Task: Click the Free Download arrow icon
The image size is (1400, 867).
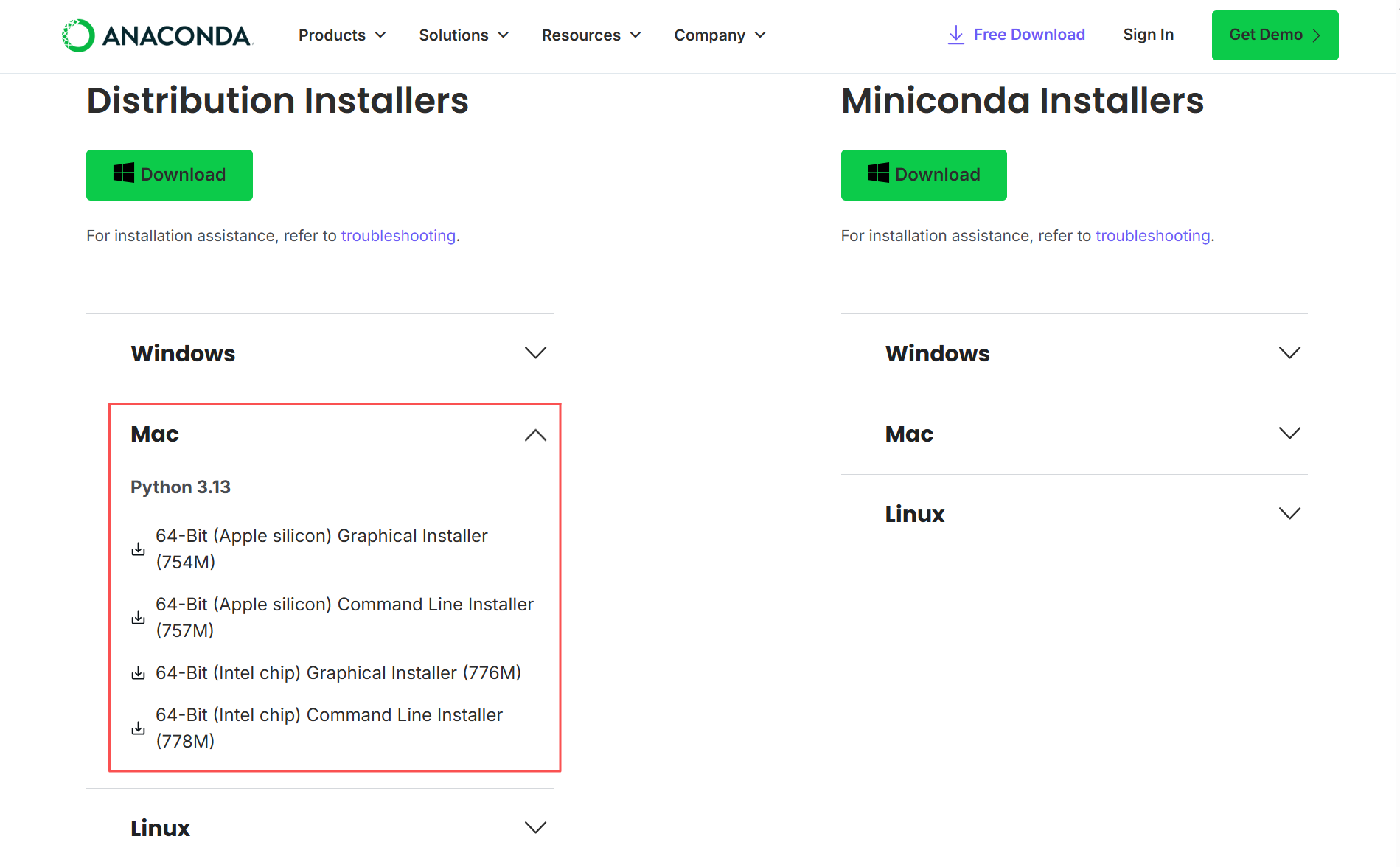Action: click(x=955, y=35)
